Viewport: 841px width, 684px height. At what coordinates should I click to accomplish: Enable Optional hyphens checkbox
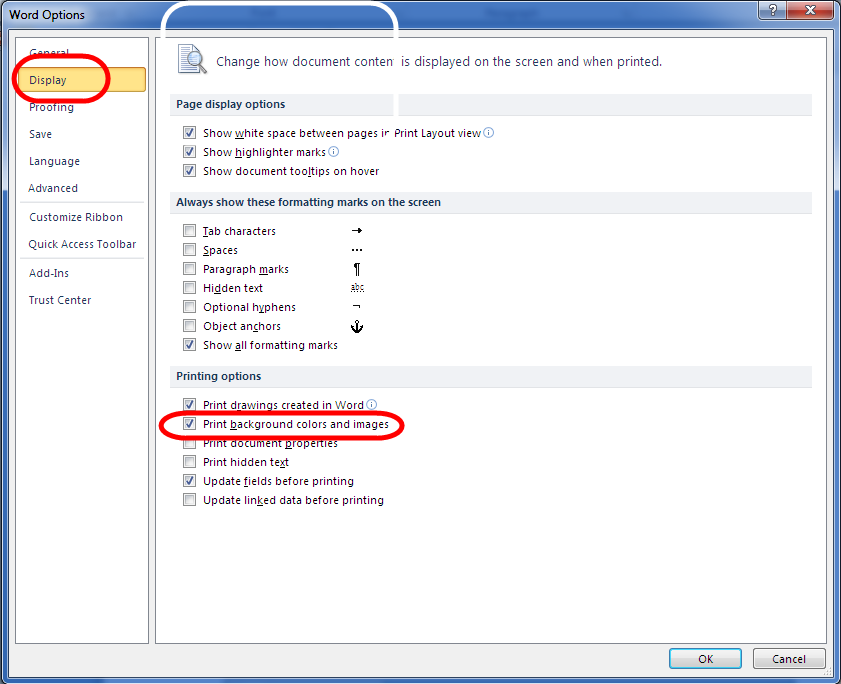pos(189,307)
